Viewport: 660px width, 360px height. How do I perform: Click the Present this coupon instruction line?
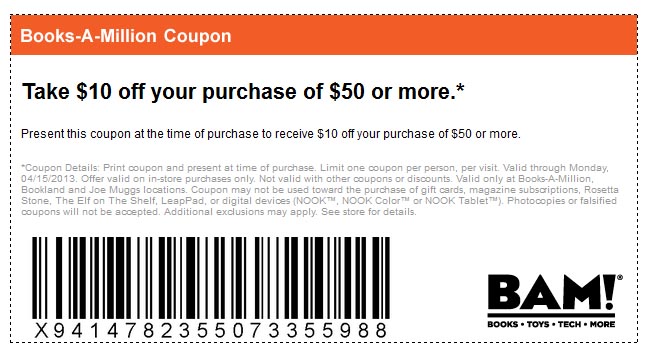271,134
